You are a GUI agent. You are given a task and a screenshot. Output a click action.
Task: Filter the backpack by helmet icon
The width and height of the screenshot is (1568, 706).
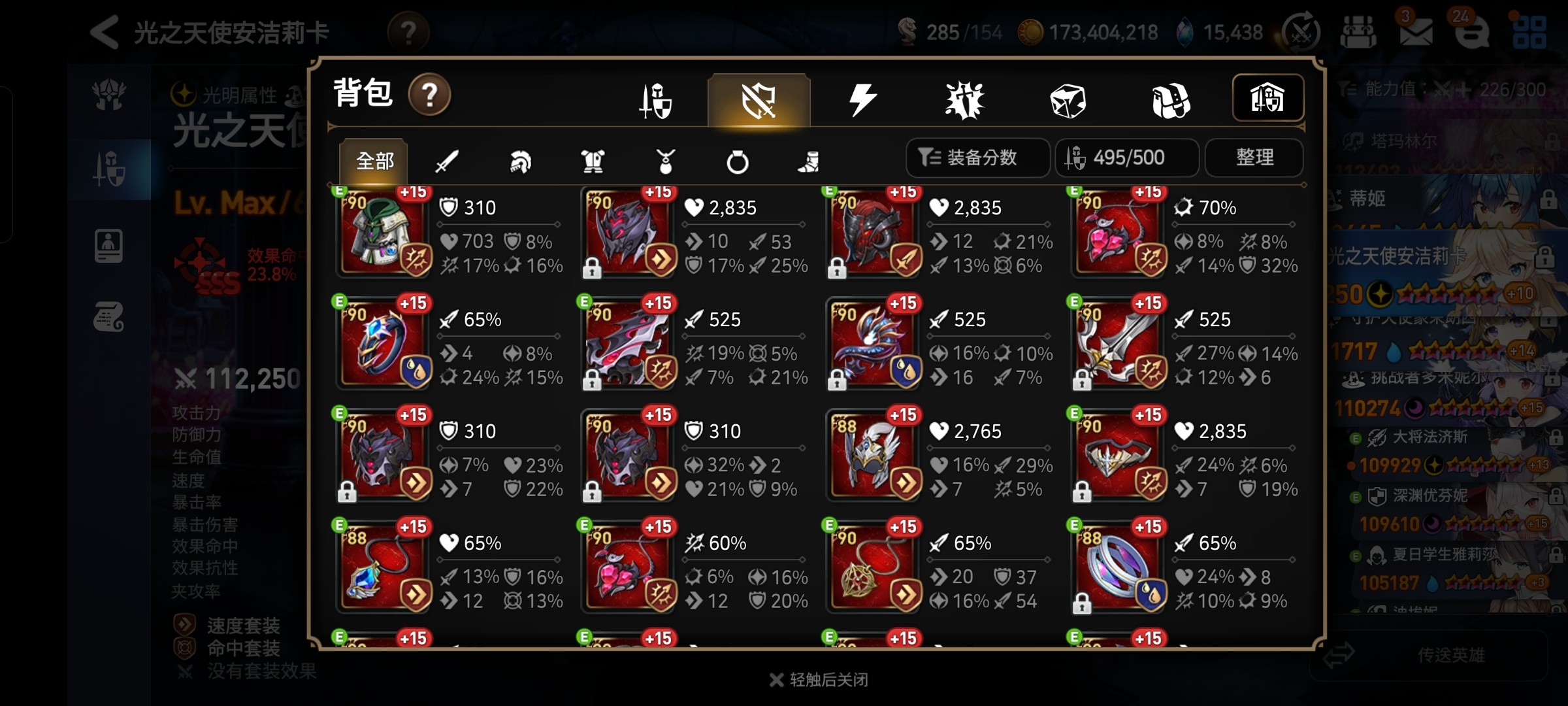coord(520,161)
